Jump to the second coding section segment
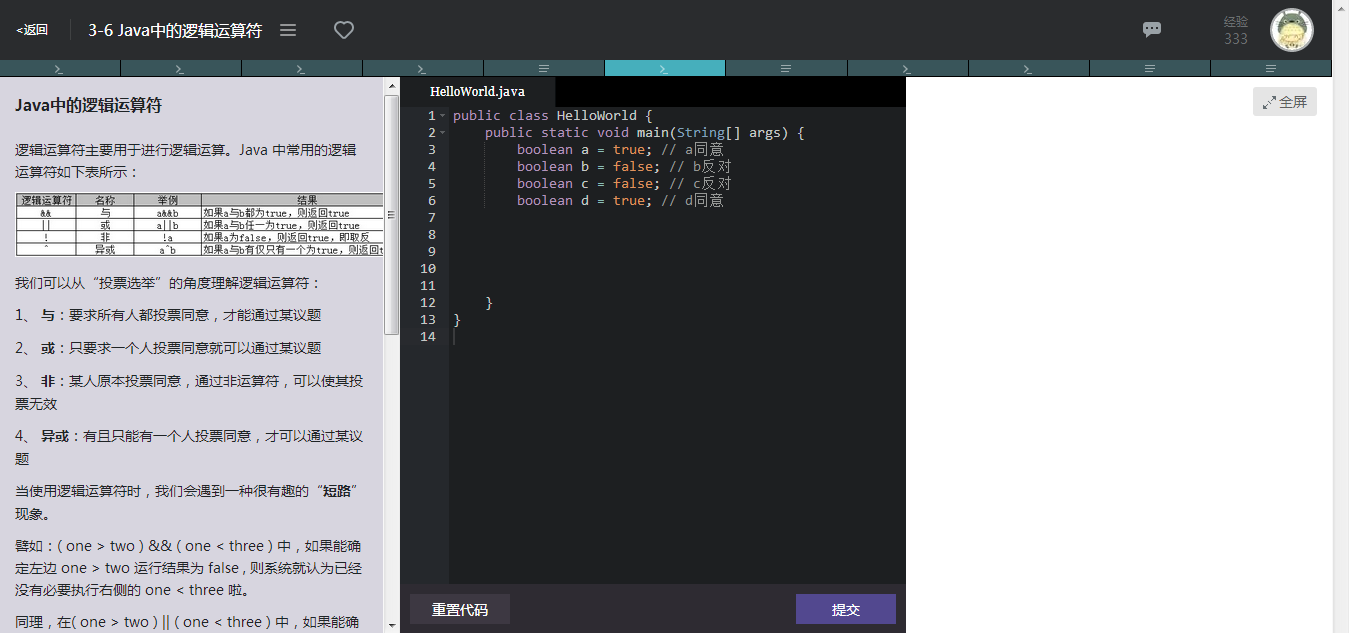 (181, 68)
